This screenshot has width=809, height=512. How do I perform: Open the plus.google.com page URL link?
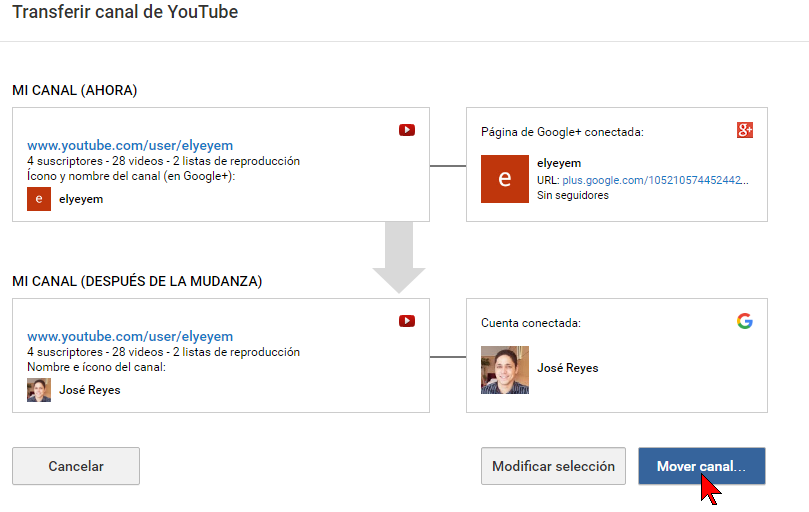655,180
